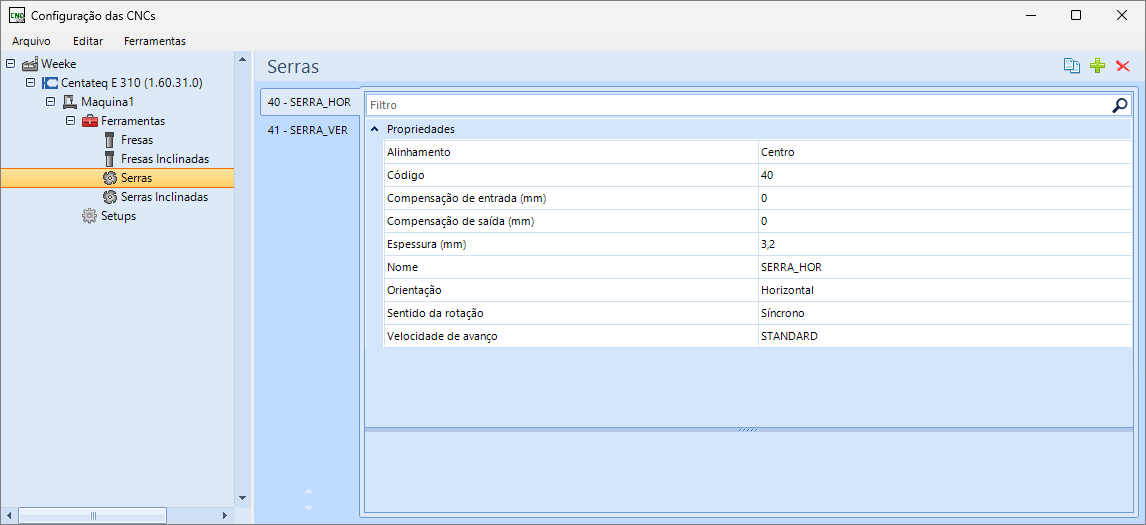Image resolution: width=1146 pixels, height=525 pixels.
Task: Click the Velocidade de avanço property label
Action: click(x=442, y=336)
